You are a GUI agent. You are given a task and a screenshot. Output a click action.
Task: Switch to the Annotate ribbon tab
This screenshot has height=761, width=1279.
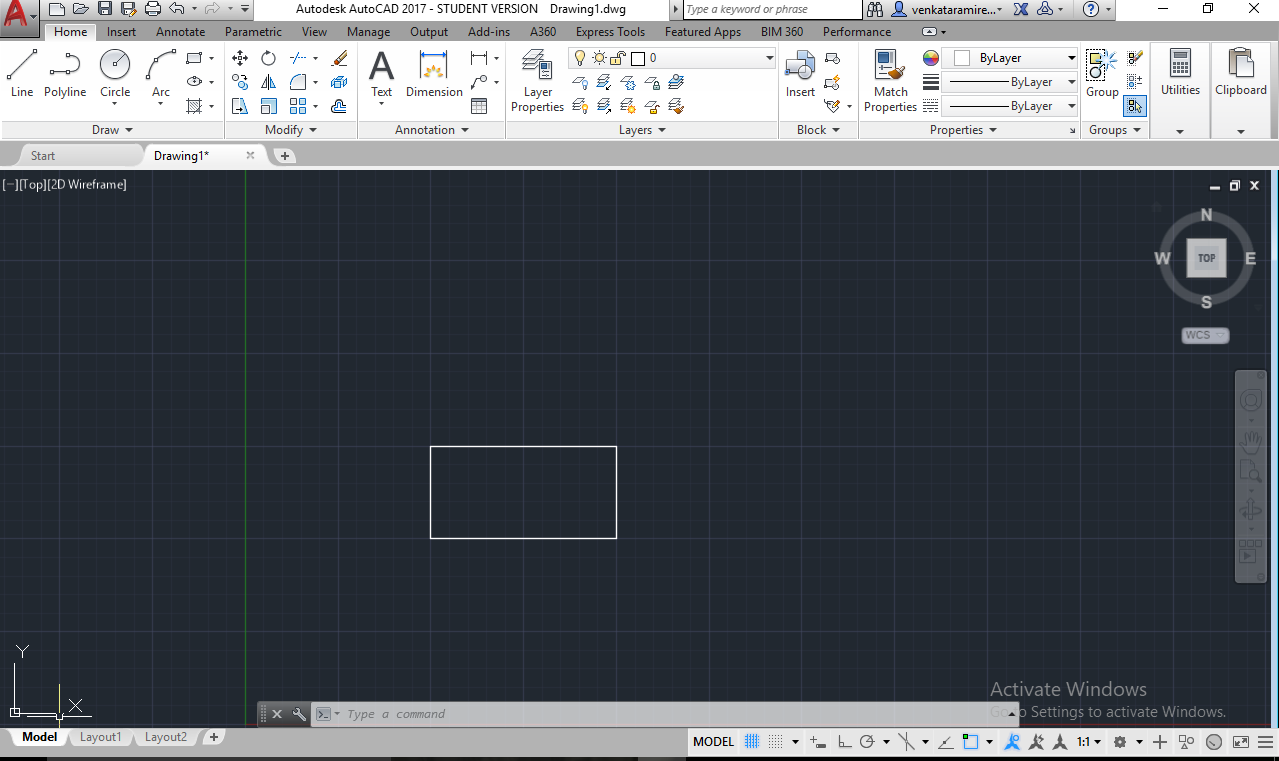click(x=180, y=31)
